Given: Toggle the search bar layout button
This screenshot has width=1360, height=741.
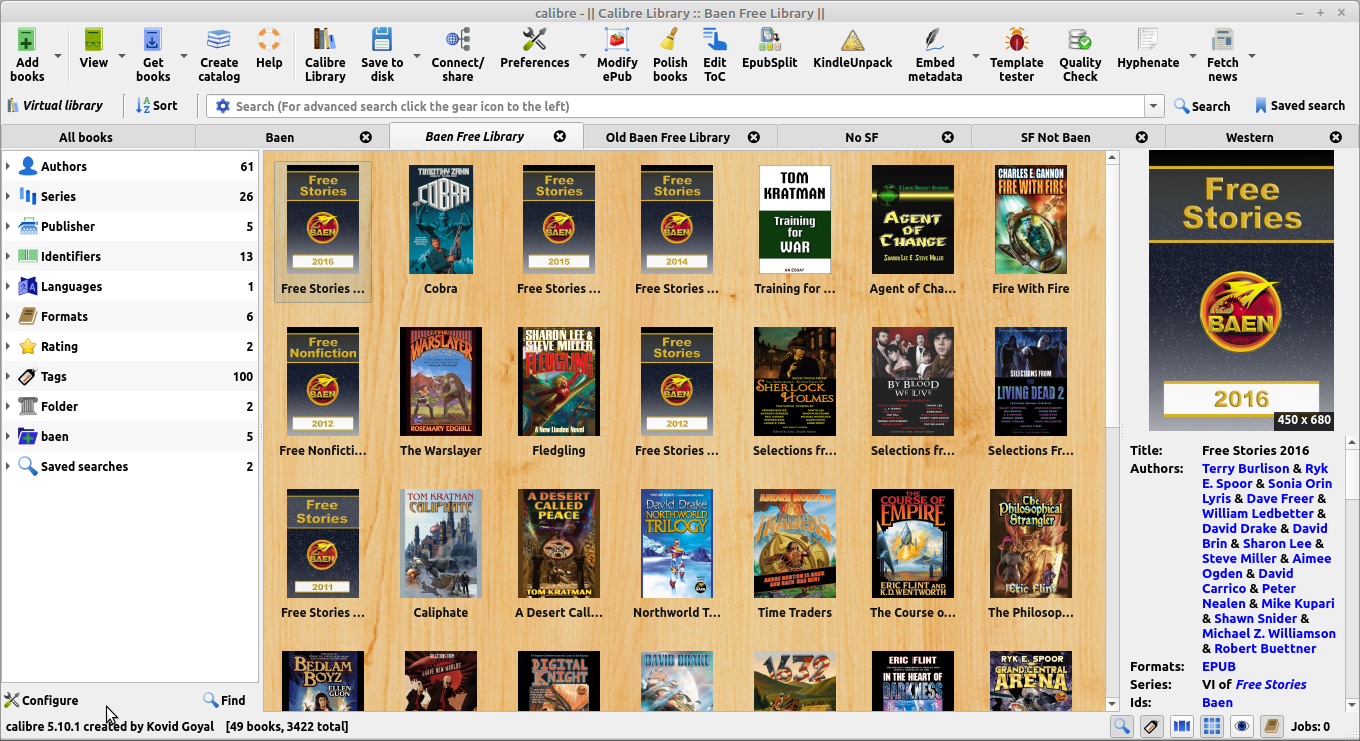Looking at the screenshot, I should [x=1121, y=727].
